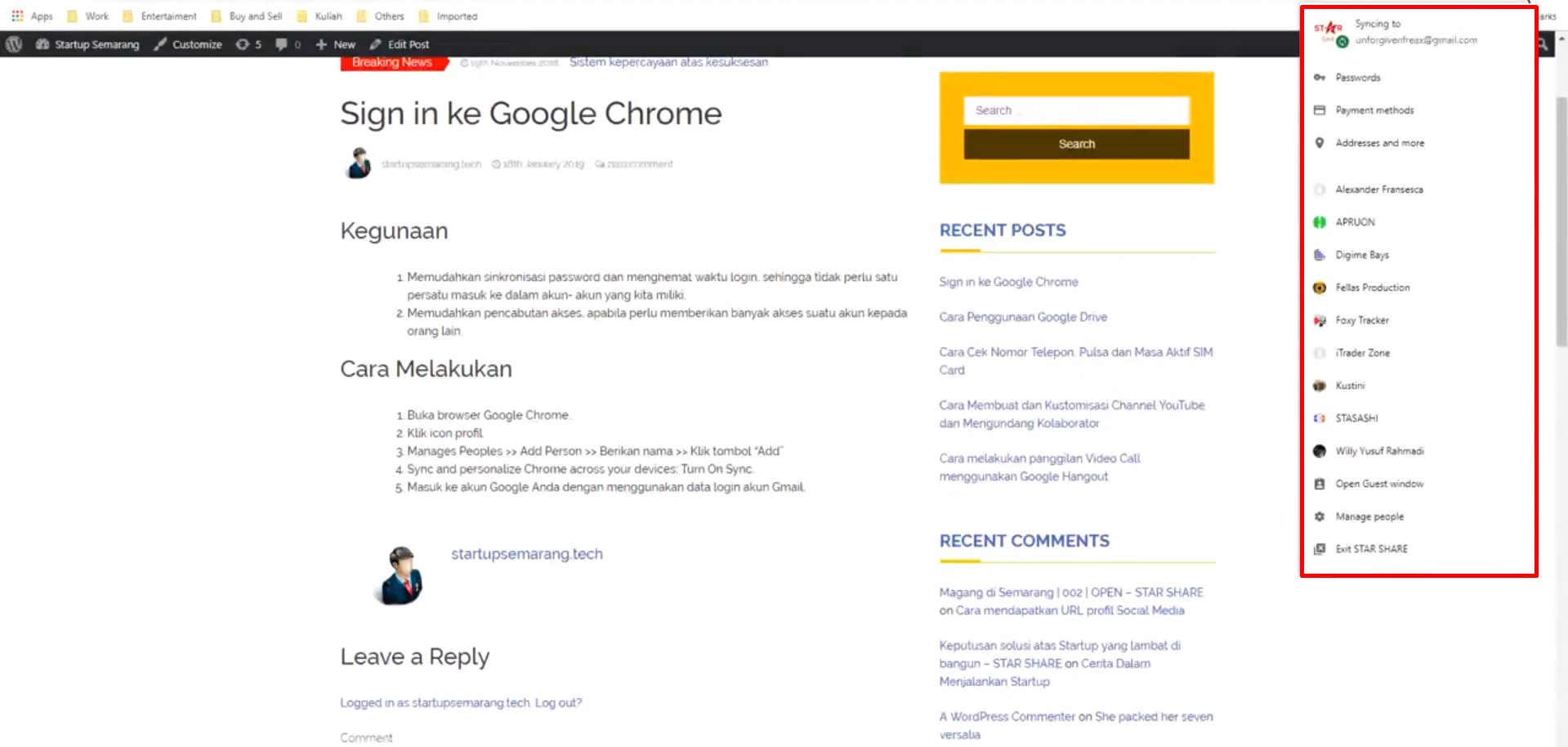Click Edit Post in admin bar
This screenshot has width=1568, height=747.
pyautogui.click(x=400, y=44)
